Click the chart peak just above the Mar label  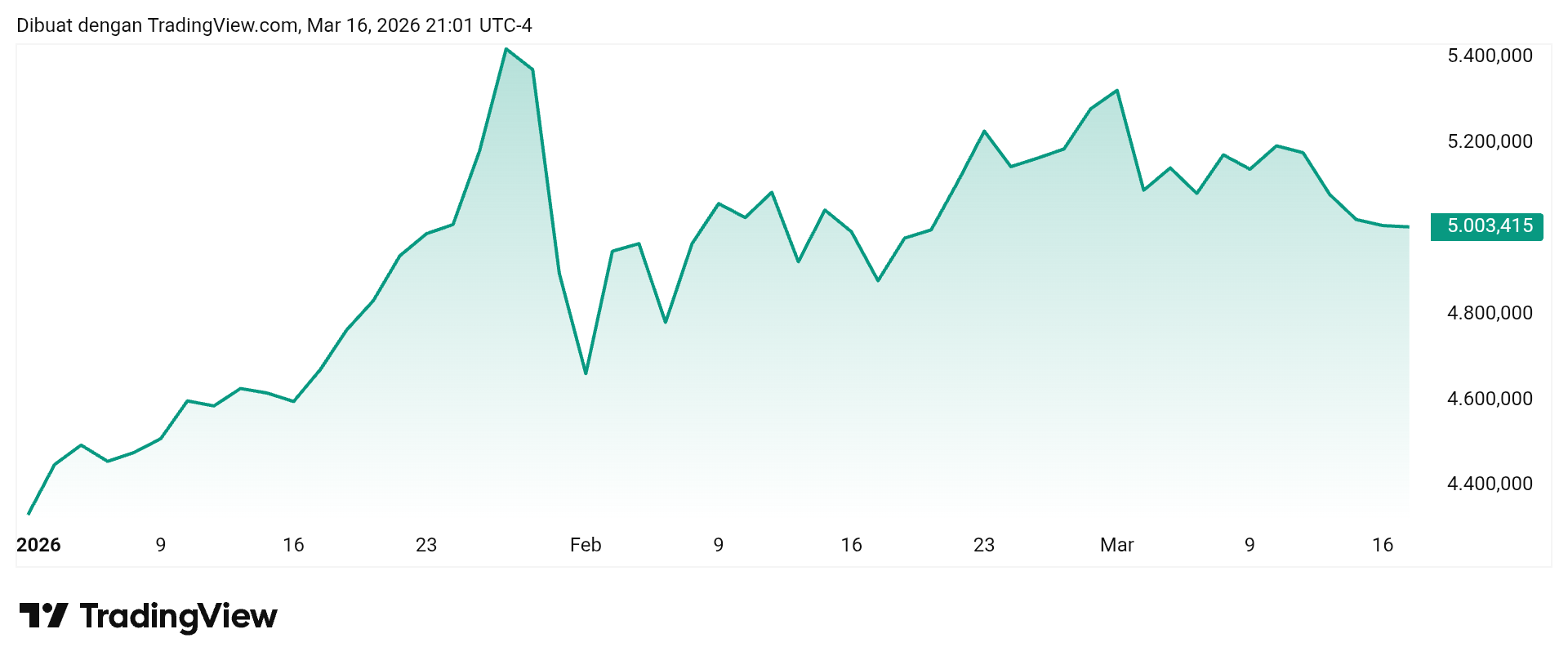1117,91
